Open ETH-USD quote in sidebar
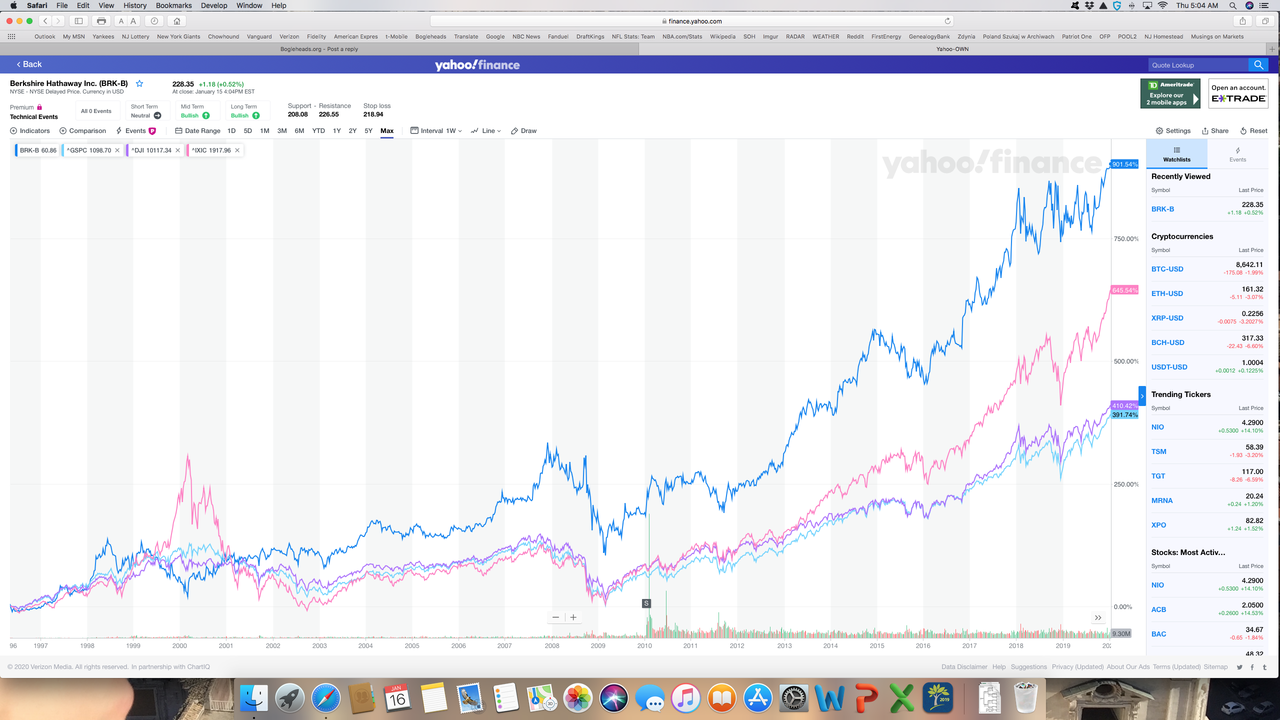 click(x=1167, y=293)
